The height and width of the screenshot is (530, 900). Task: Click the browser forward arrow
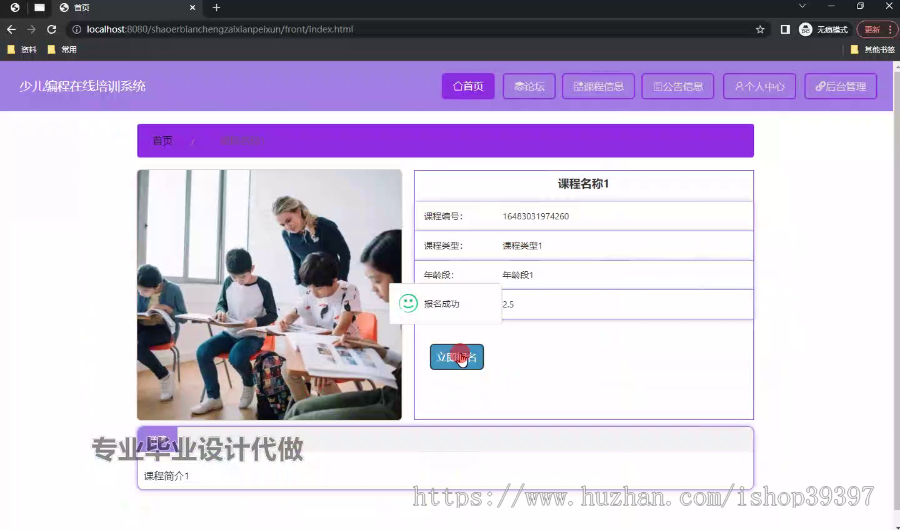click(x=31, y=29)
